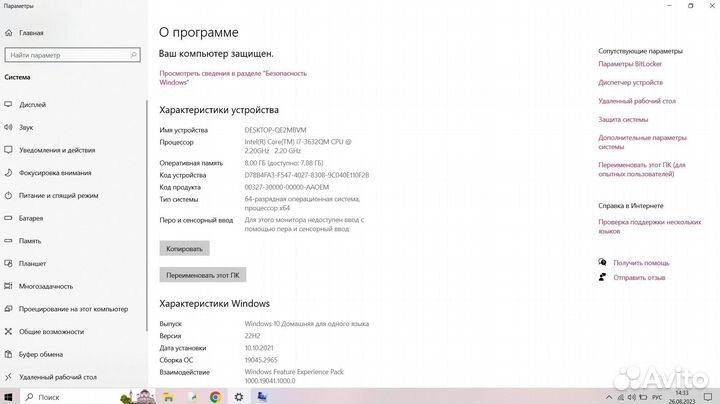The image size is (720, 404).
Task: Click the Фокусировка внимания moon icon
Action: click(x=8, y=173)
